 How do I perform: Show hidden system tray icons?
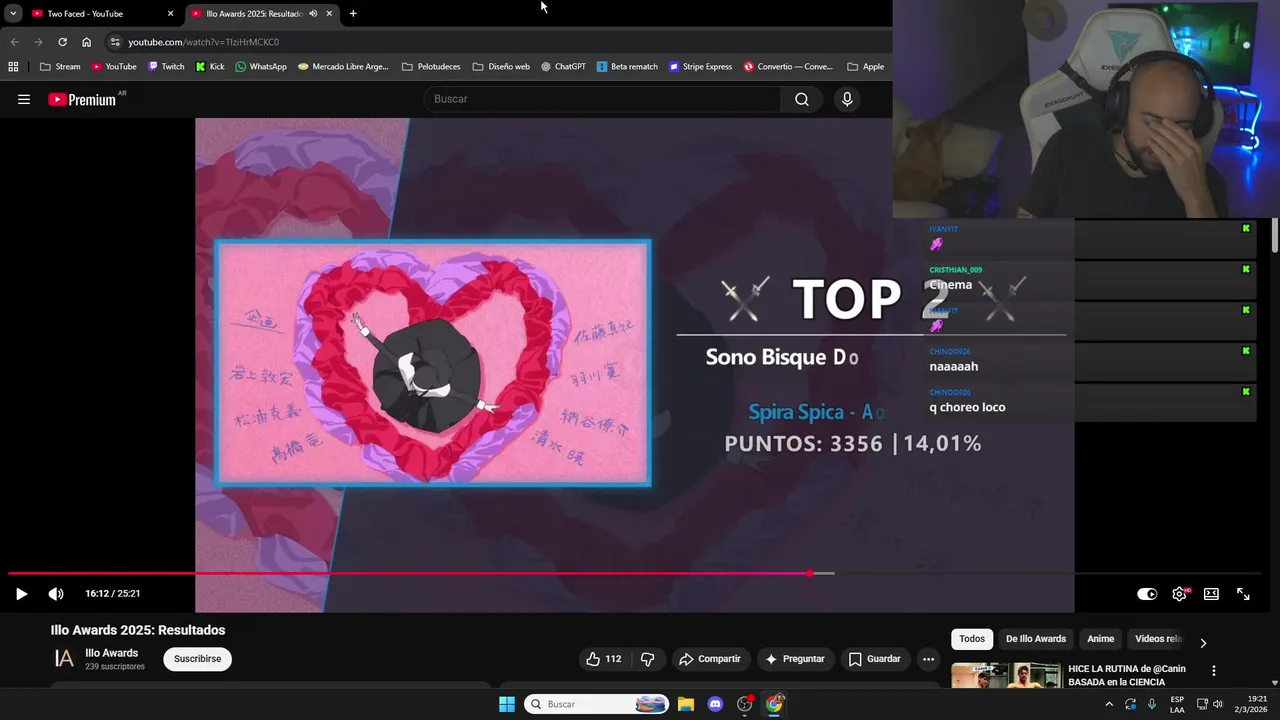1109,704
